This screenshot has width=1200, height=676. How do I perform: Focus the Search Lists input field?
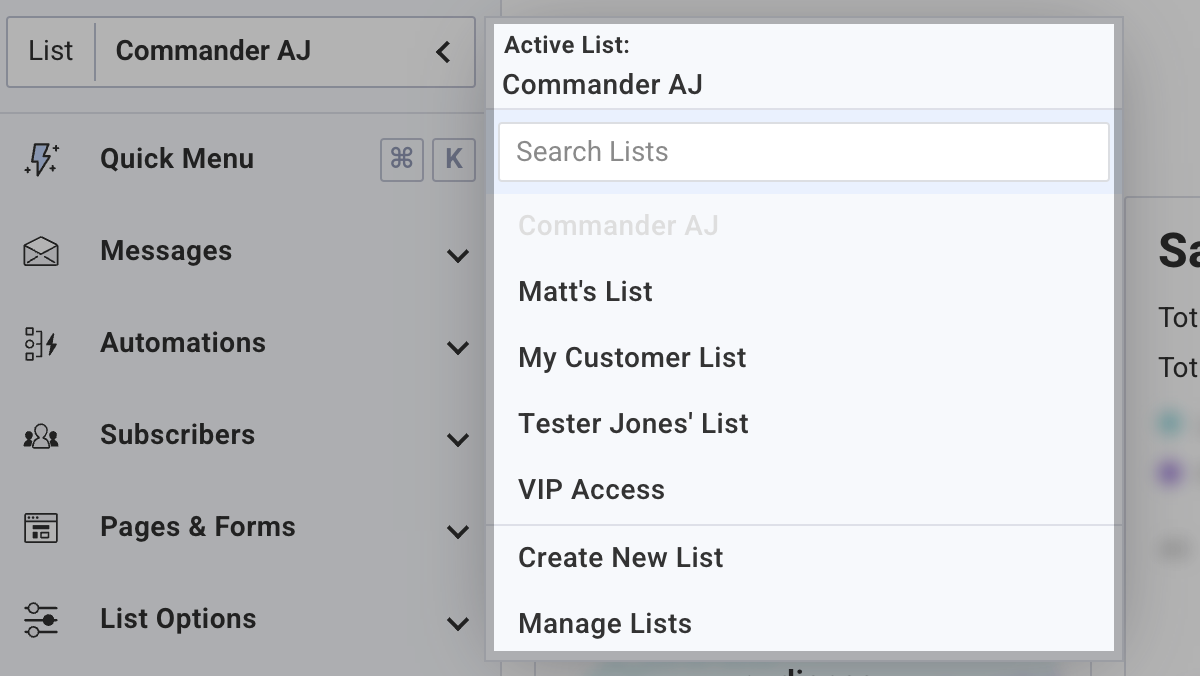click(803, 152)
